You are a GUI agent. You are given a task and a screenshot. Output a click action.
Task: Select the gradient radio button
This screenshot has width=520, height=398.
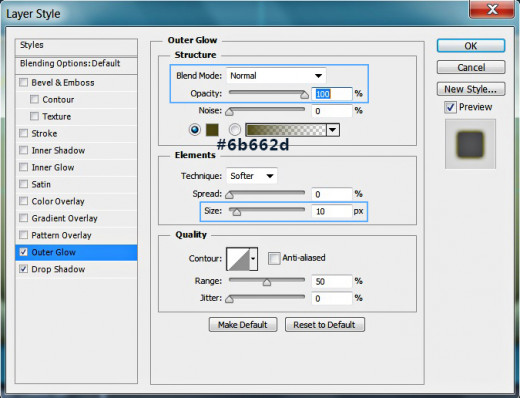(235, 129)
